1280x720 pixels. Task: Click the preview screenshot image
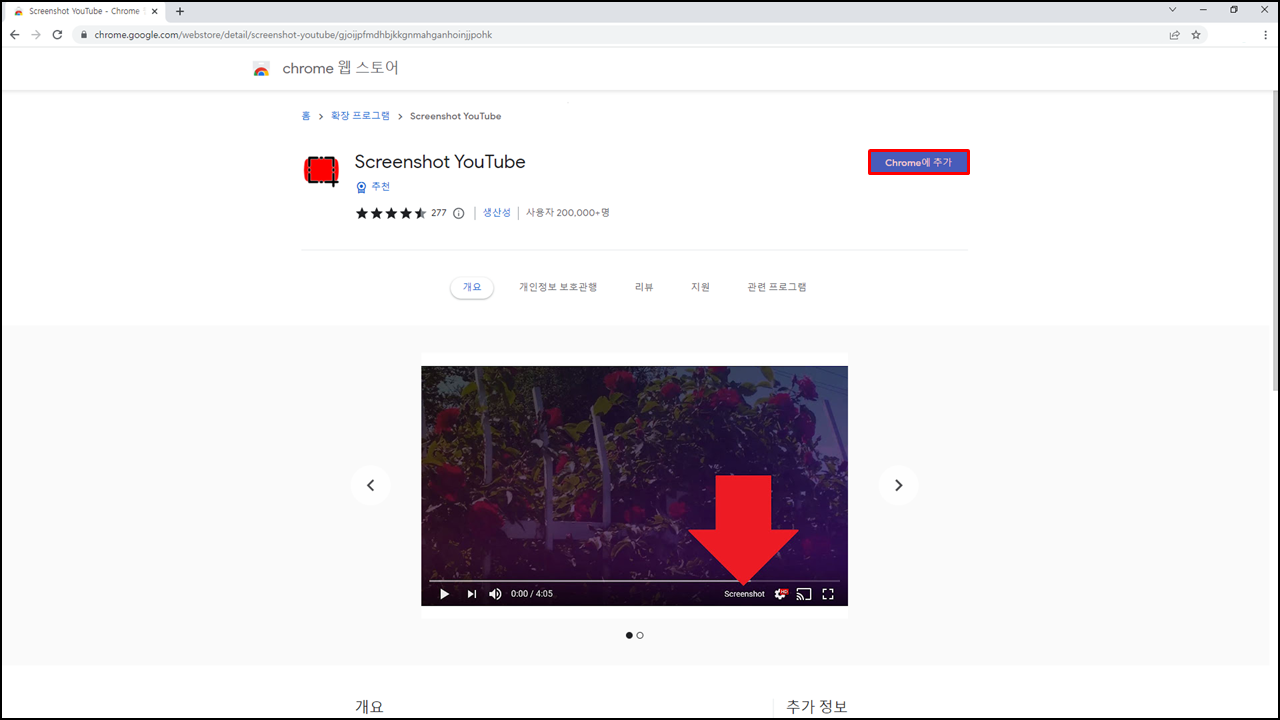pyautogui.click(x=634, y=485)
